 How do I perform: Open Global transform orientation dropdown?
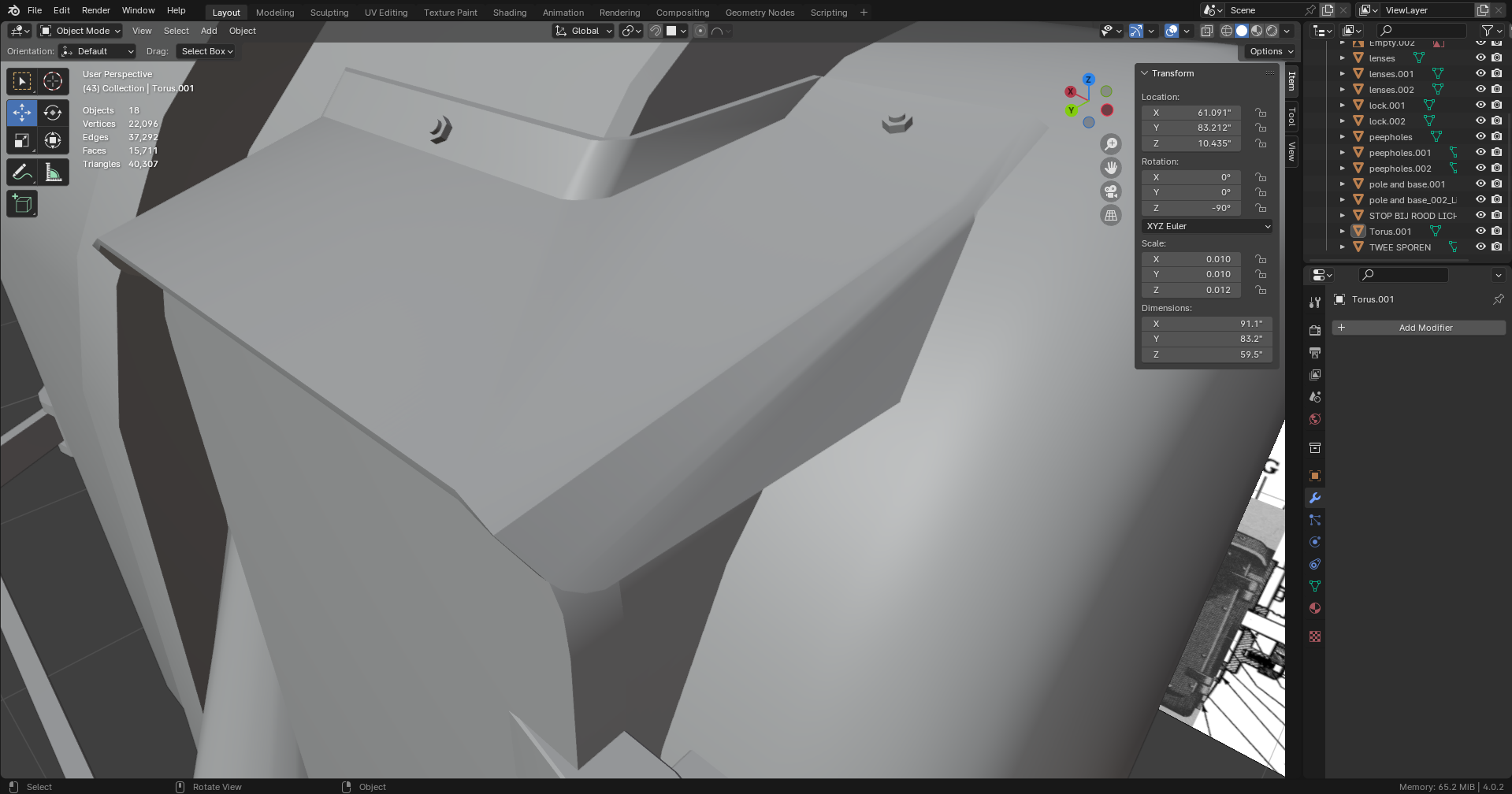(583, 31)
